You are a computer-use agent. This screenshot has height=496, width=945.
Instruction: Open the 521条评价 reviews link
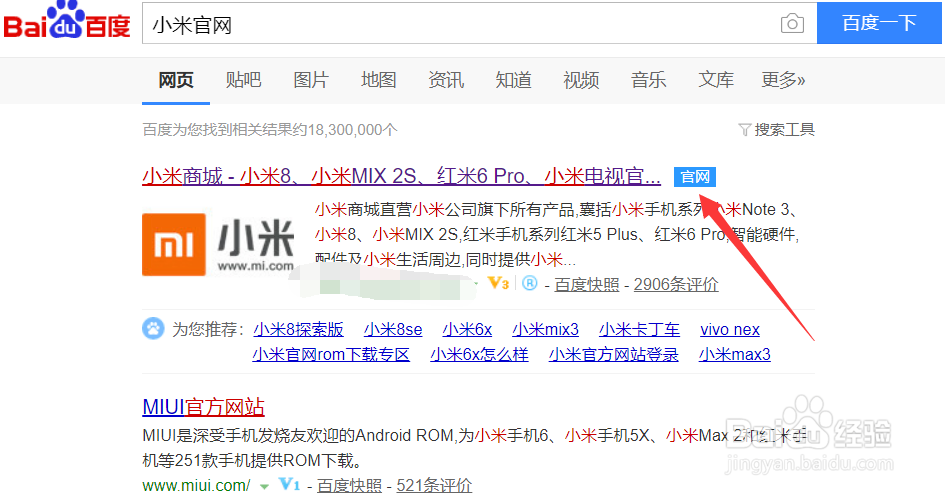pos(434,486)
